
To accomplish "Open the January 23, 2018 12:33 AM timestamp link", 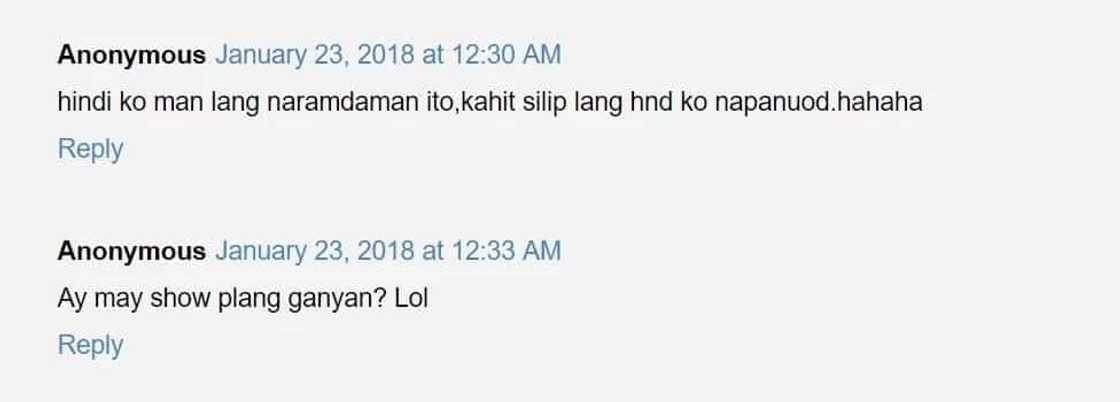I will 388,251.
